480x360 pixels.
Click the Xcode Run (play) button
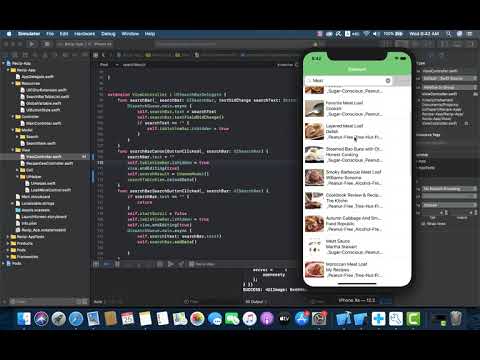pyautogui.click(x=32, y=44)
